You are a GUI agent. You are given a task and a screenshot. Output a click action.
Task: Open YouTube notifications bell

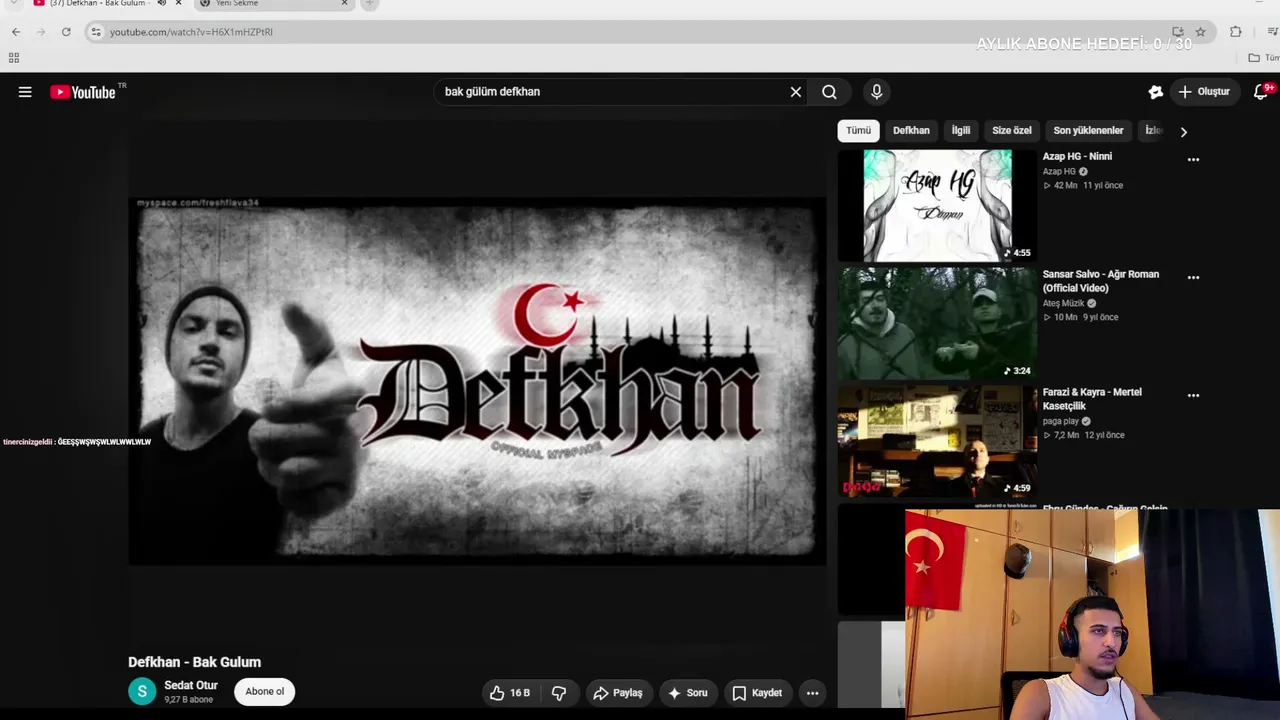click(1262, 92)
